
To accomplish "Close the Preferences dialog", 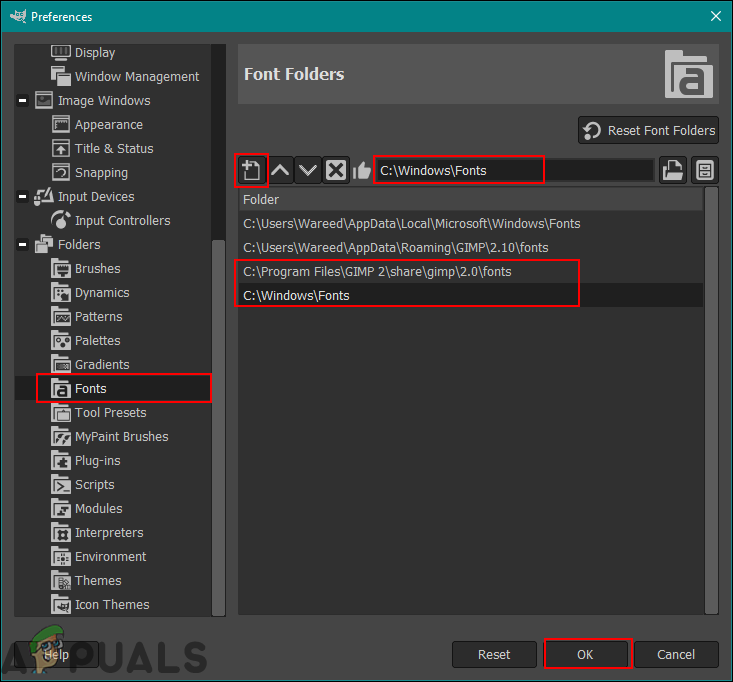I will pyautogui.click(x=716, y=16).
